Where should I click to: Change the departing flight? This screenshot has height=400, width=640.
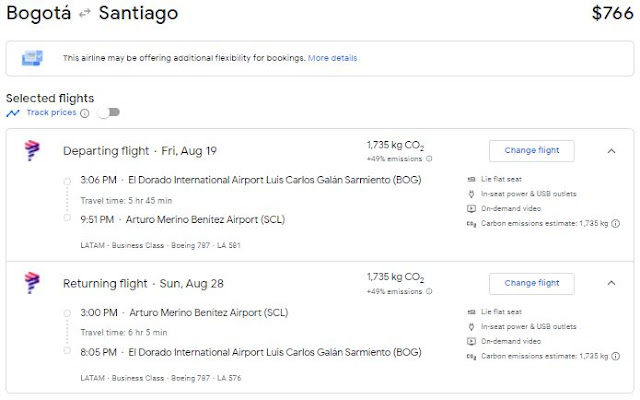[x=531, y=151]
